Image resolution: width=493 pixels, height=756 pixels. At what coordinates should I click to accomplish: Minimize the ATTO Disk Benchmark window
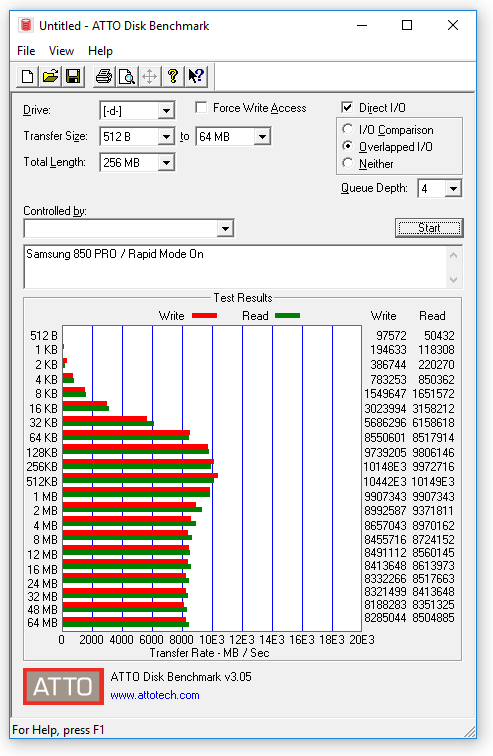click(x=362, y=25)
